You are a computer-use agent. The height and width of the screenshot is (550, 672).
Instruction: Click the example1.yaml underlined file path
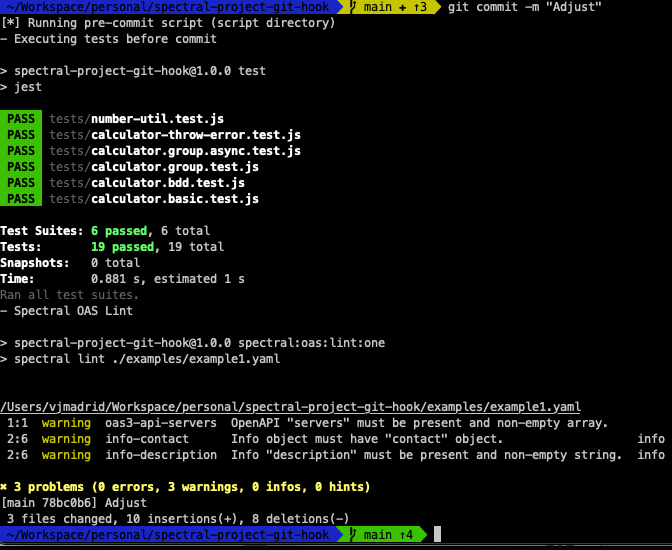pos(290,407)
